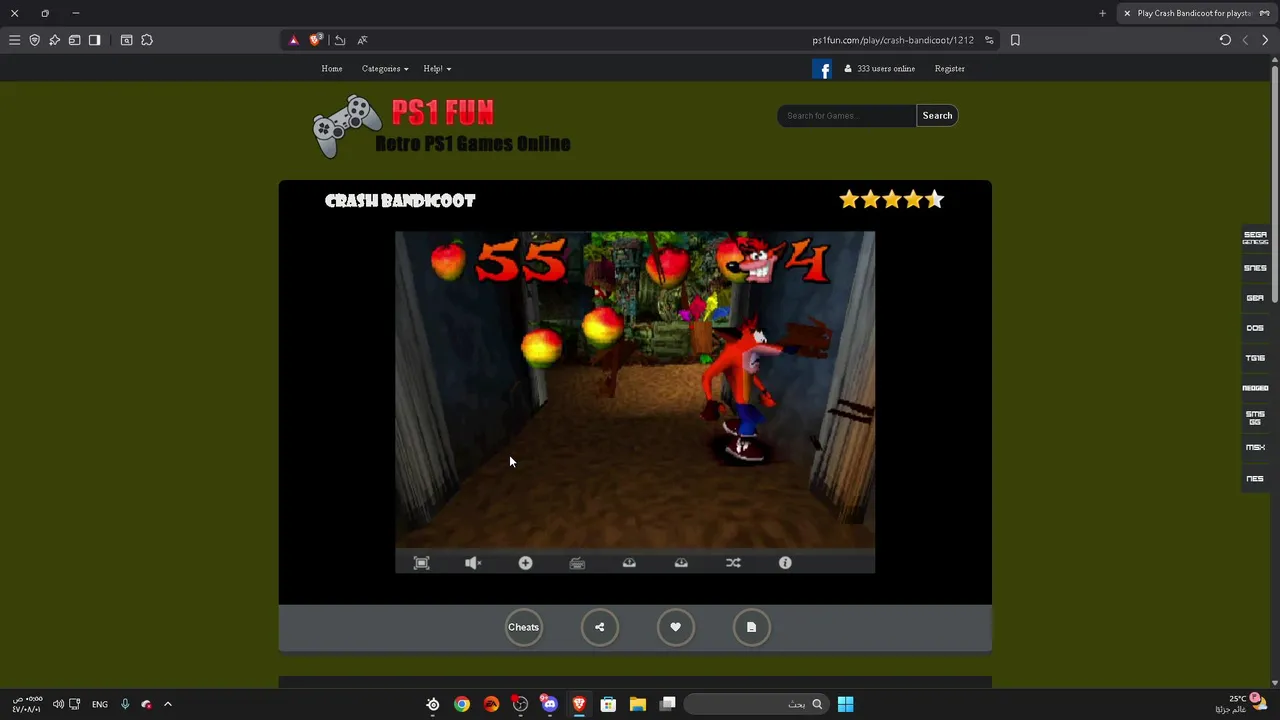Image resolution: width=1280 pixels, height=720 pixels.
Task: Open the DOS sidebar link
Action: pos(1255,328)
